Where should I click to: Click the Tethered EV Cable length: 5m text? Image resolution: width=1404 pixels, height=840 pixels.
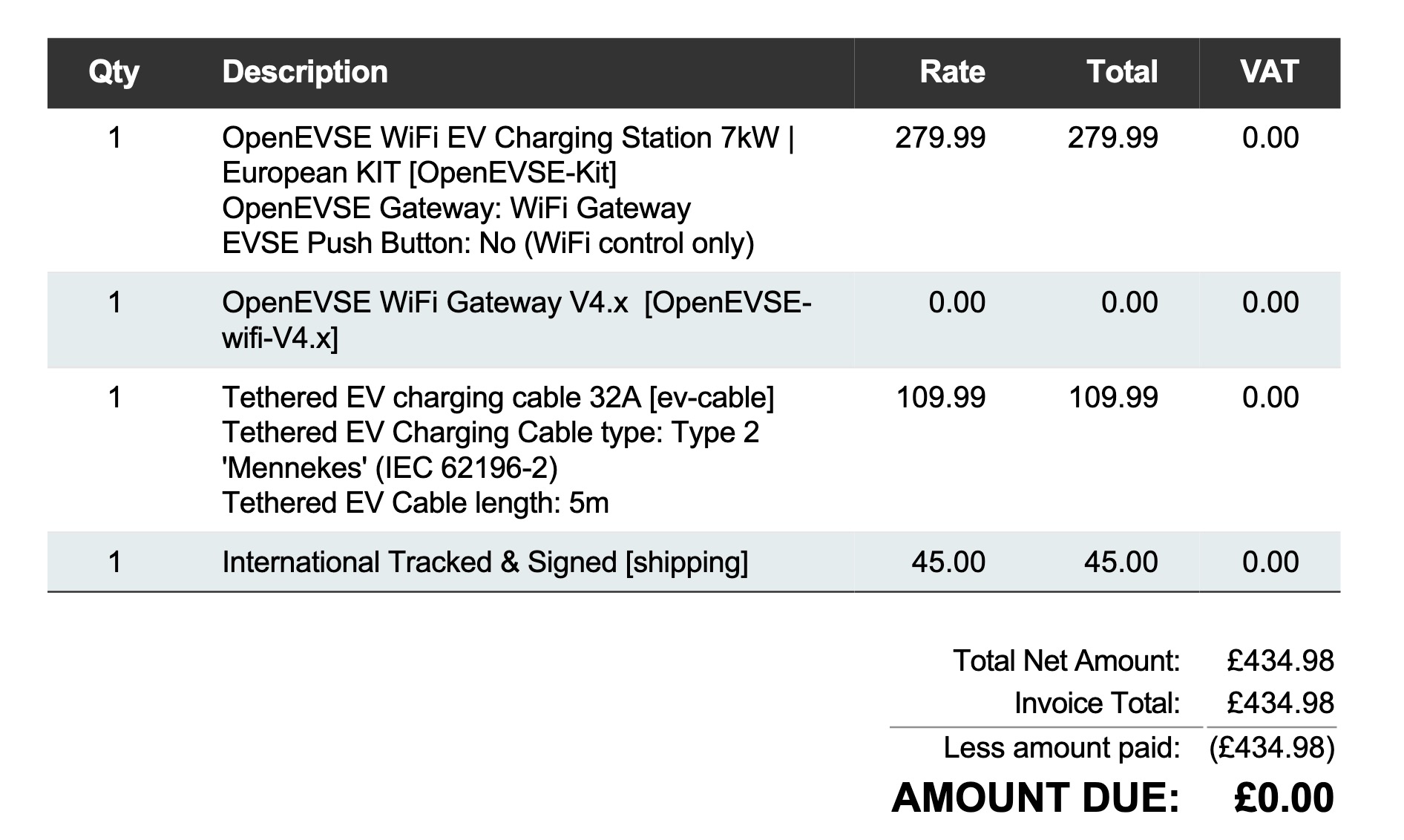416,503
